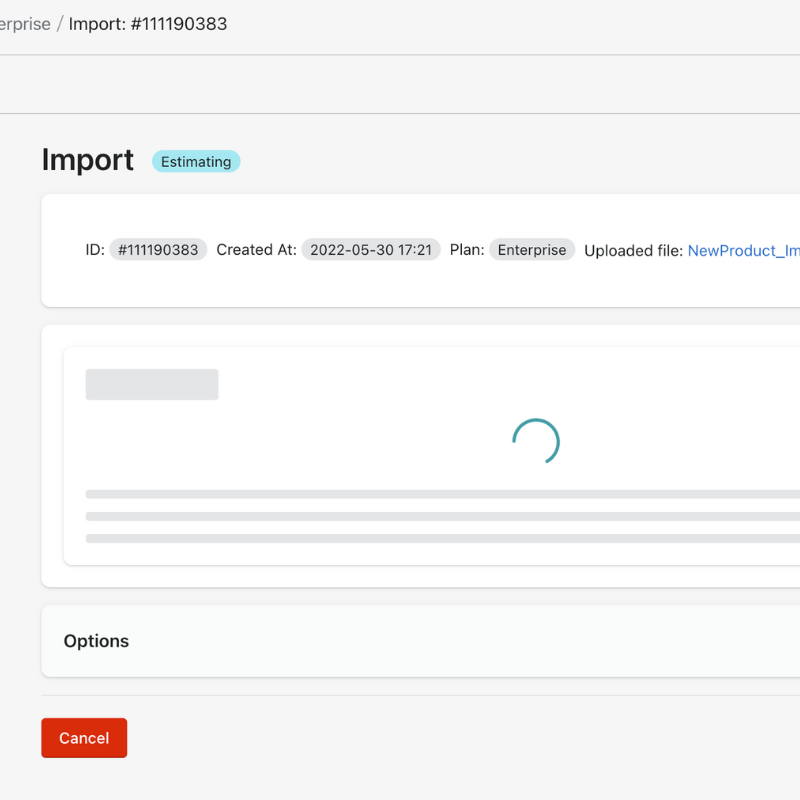Click the Enterprise plan tag
This screenshot has height=800, width=800.
(532, 250)
